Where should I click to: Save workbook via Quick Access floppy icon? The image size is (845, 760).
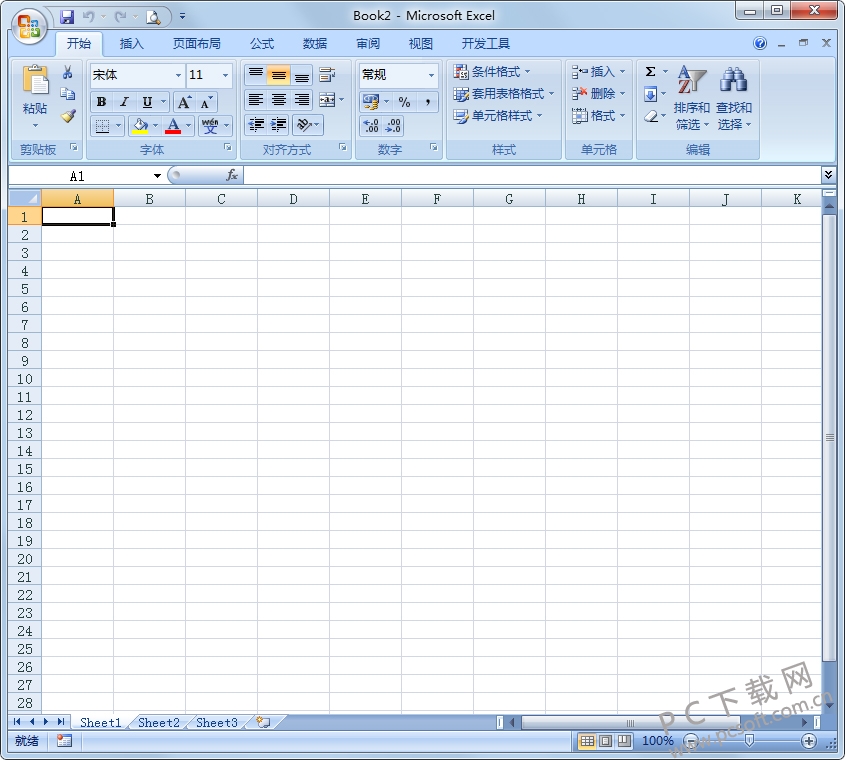click(x=67, y=17)
